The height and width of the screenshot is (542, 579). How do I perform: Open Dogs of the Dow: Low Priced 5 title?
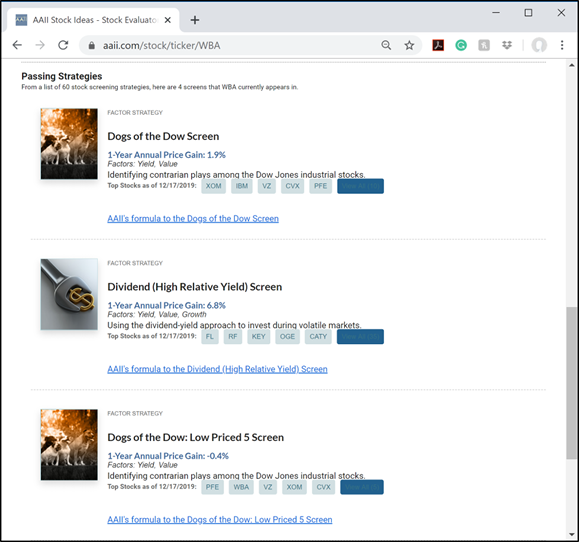(x=196, y=438)
